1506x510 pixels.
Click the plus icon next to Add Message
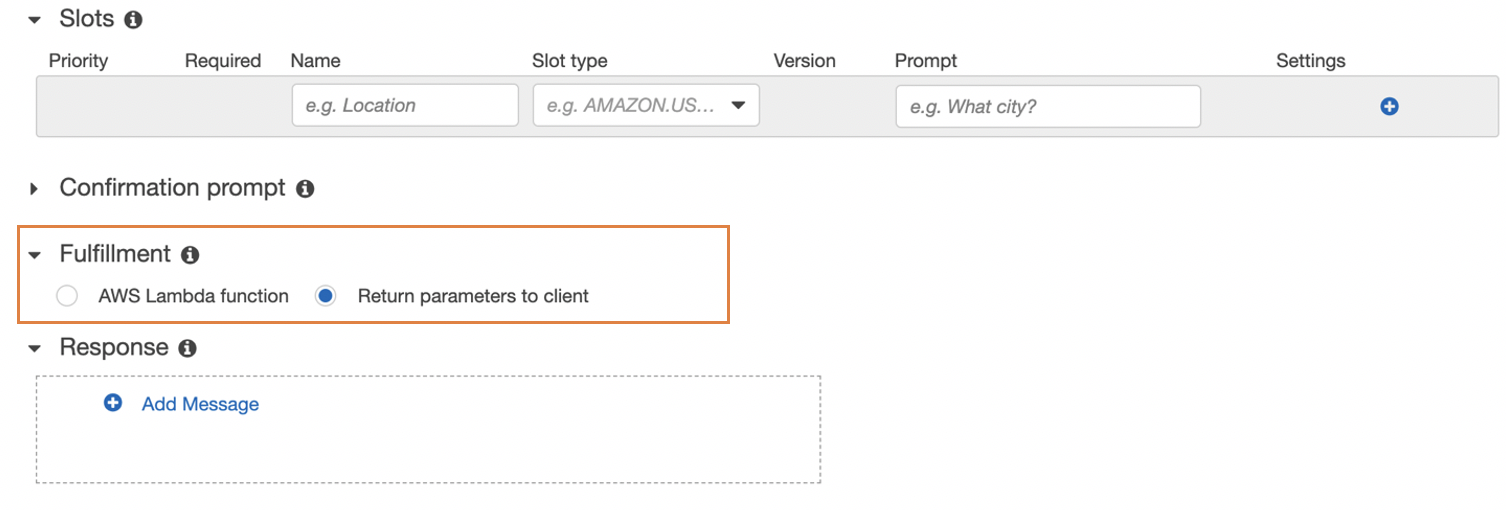tap(113, 403)
